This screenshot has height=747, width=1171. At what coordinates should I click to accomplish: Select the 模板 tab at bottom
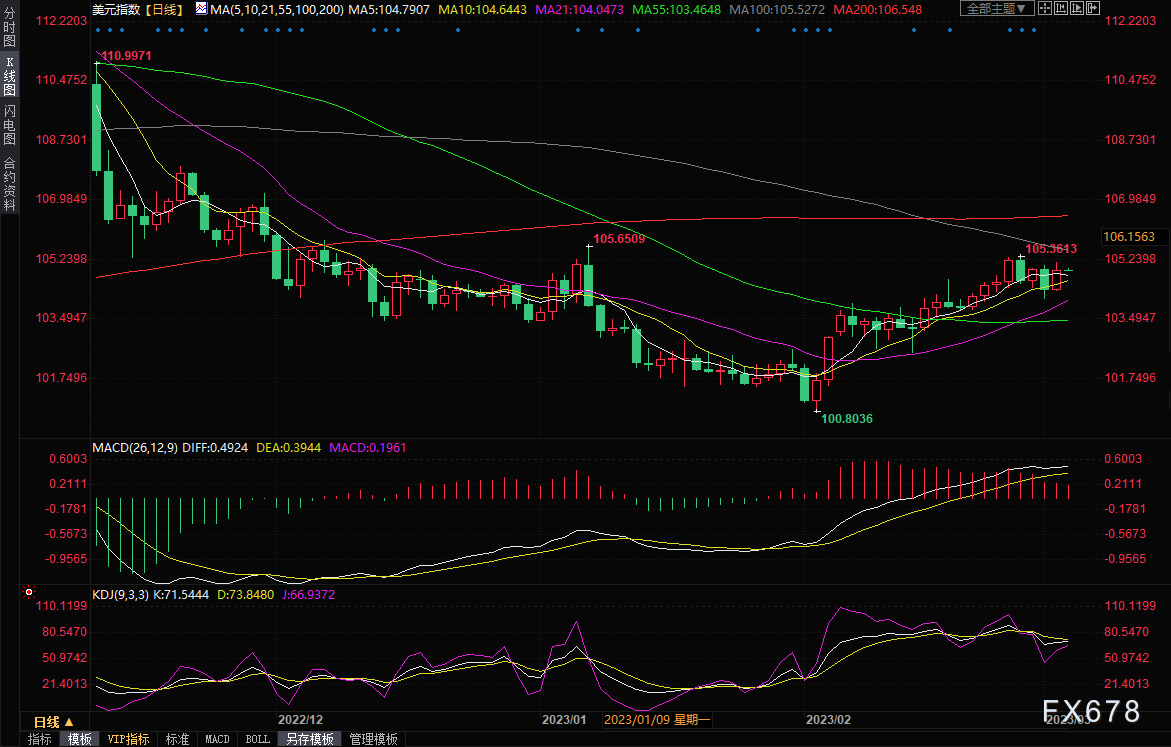tap(79, 739)
